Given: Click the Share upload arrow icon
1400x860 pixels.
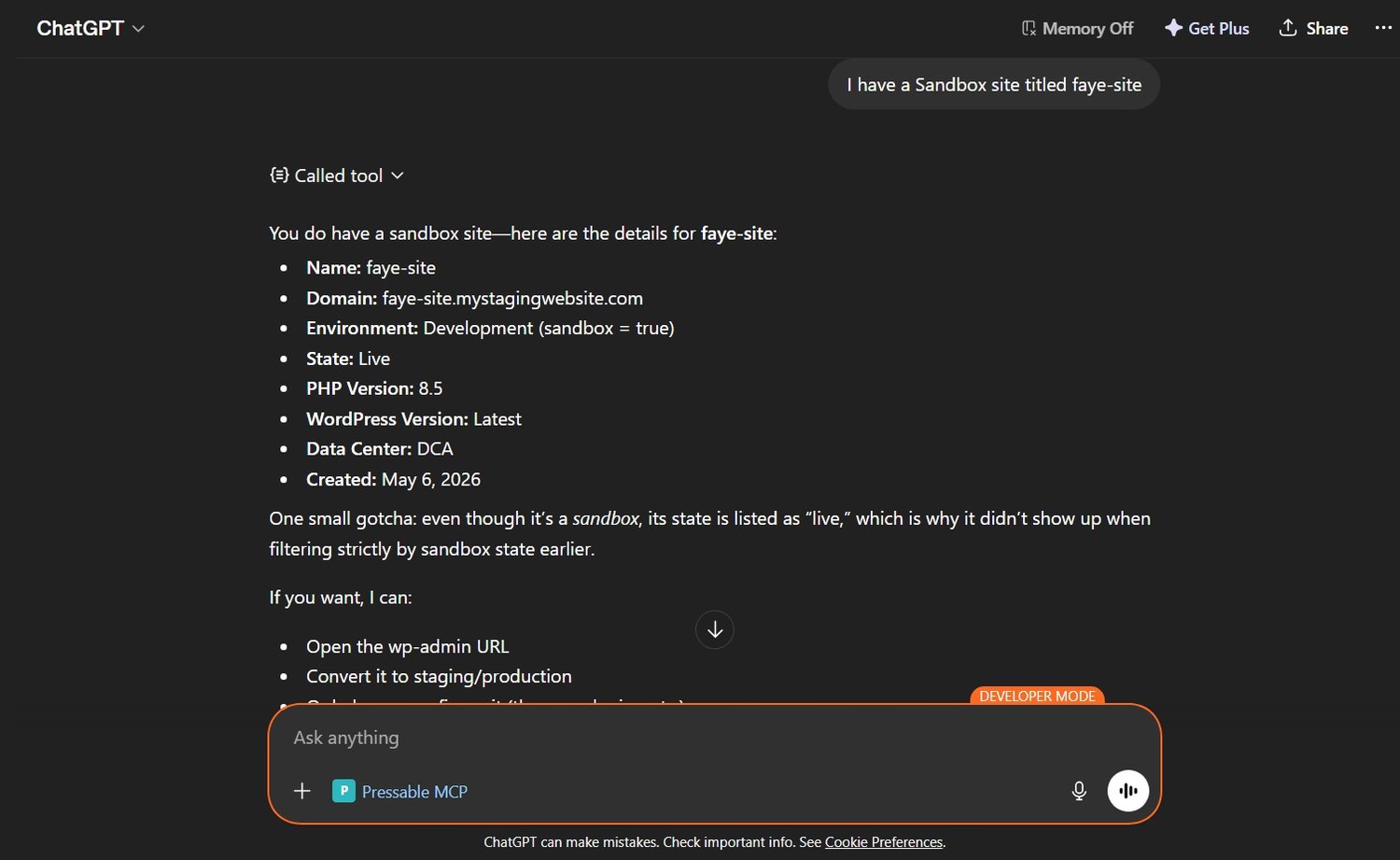Looking at the screenshot, I should [1288, 28].
